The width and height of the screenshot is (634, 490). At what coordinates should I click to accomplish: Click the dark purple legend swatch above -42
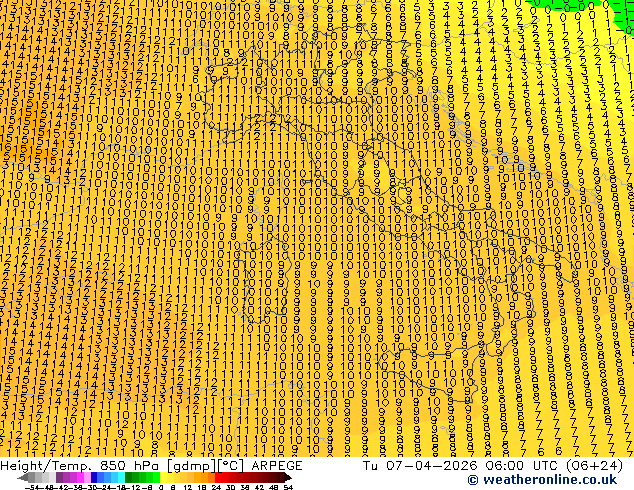coord(59,477)
